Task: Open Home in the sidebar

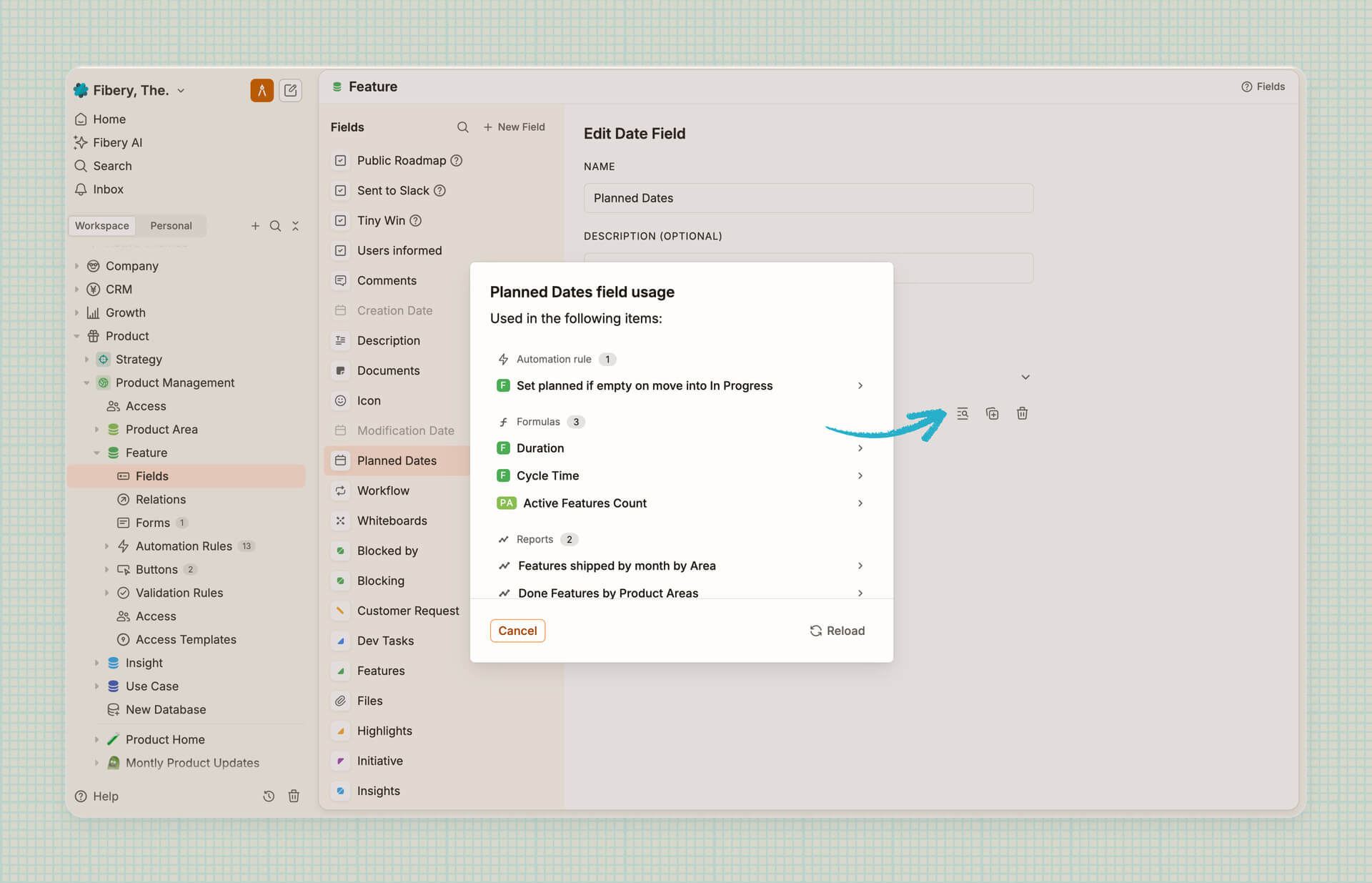Action: coord(109,119)
